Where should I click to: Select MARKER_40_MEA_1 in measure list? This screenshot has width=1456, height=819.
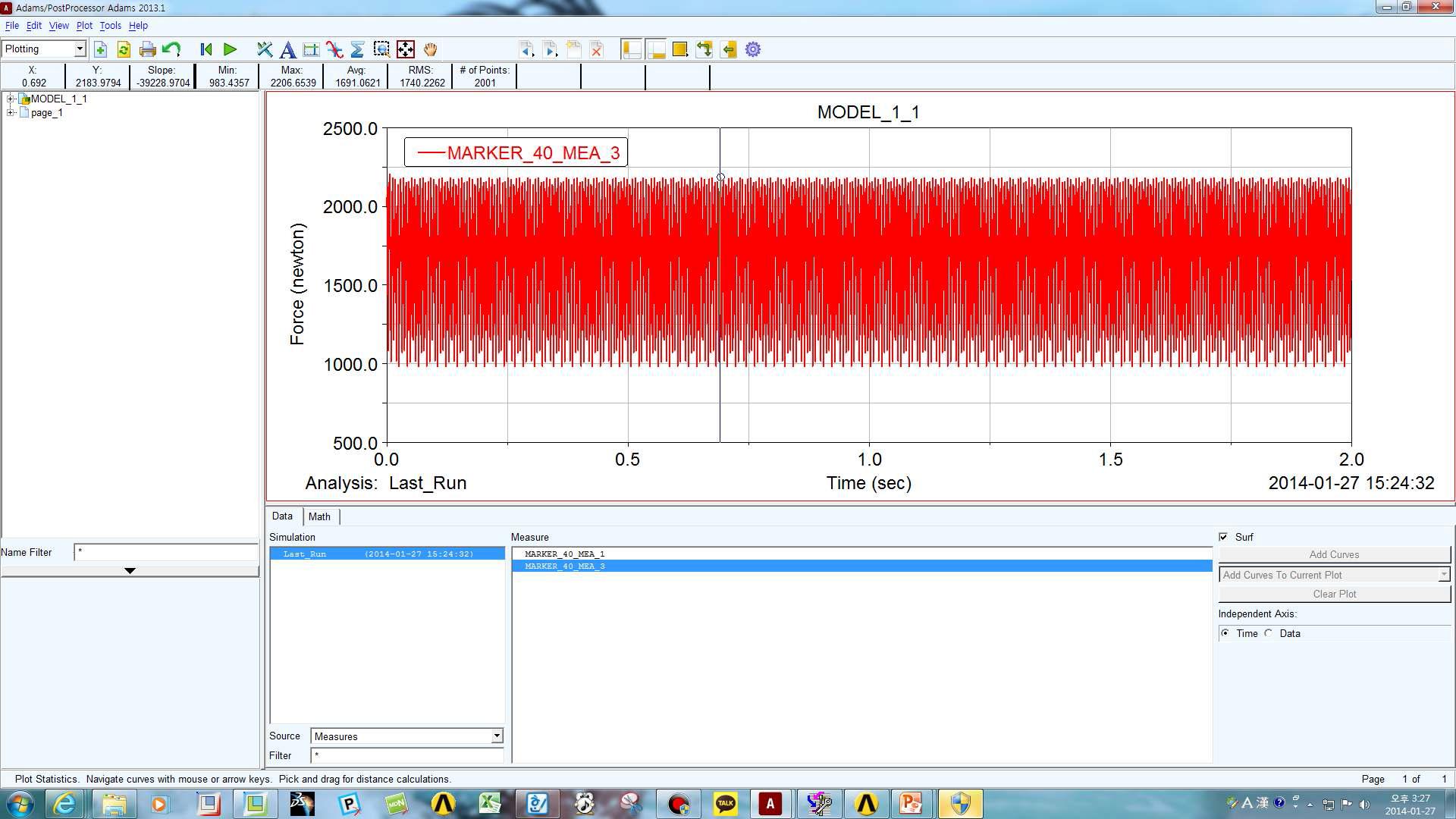pos(564,554)
